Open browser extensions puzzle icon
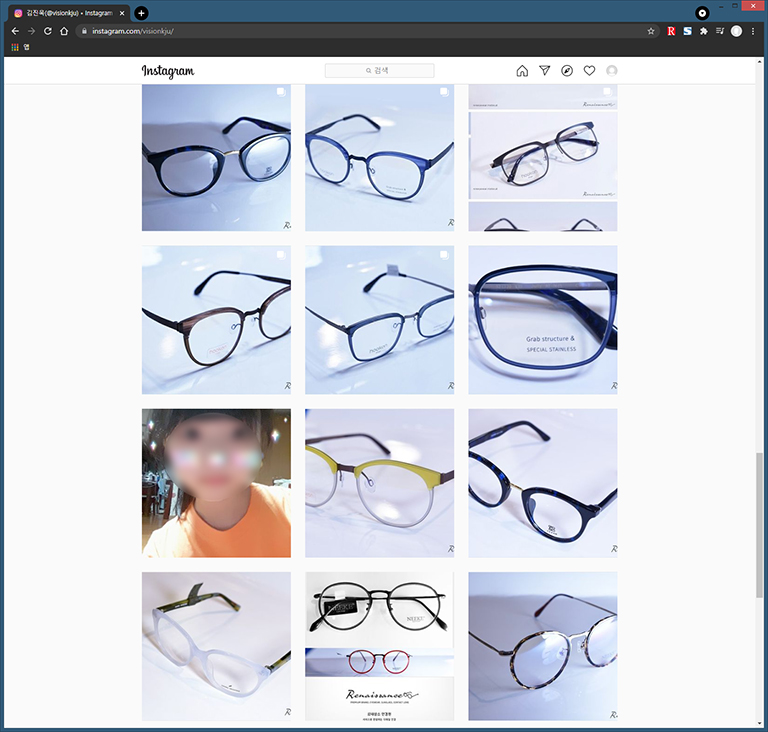Viewport: 768px width, 732px height. coord(703,31)
